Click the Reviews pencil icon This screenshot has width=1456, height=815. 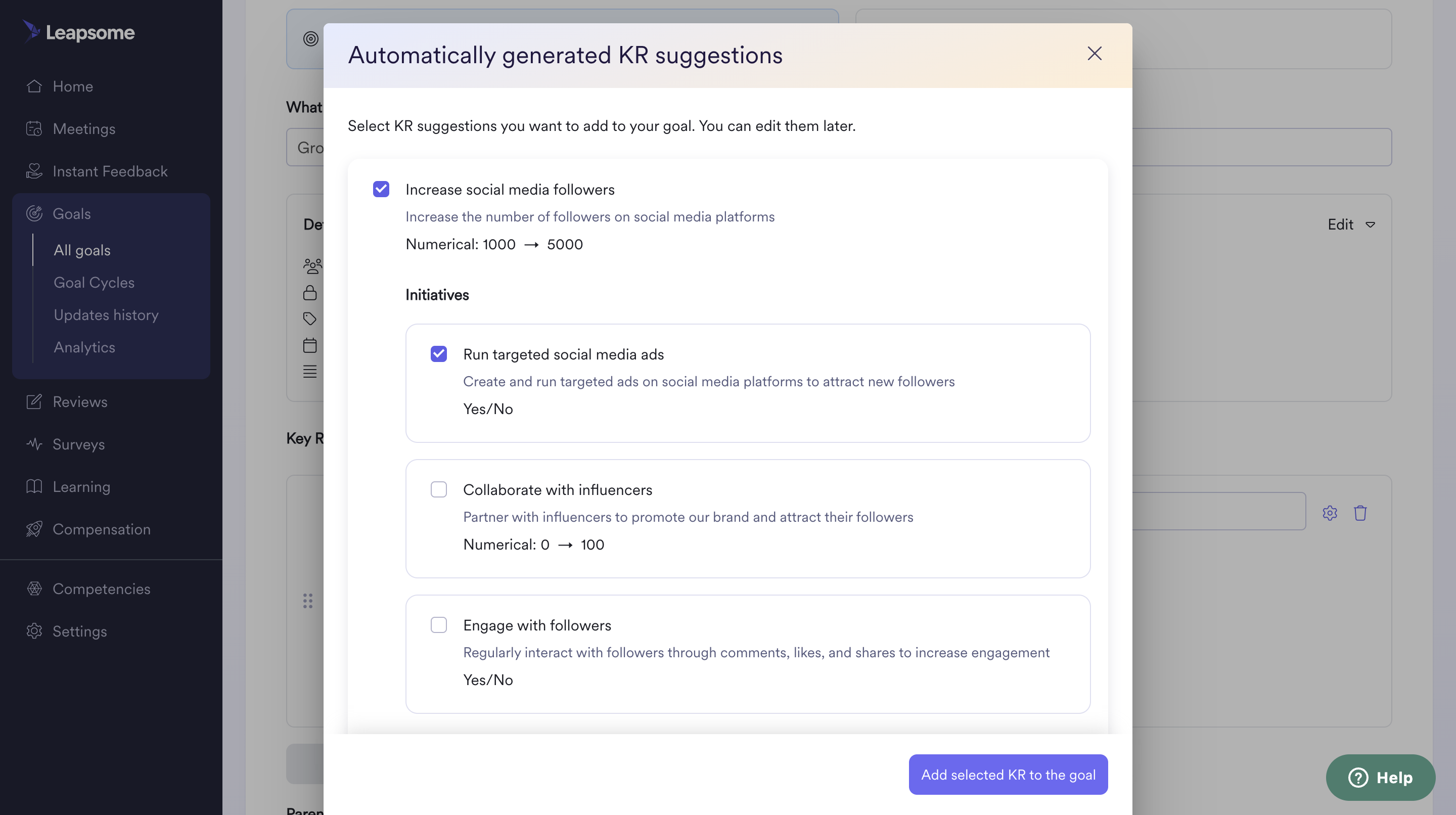pyautogui.click(x=34, y=402)
